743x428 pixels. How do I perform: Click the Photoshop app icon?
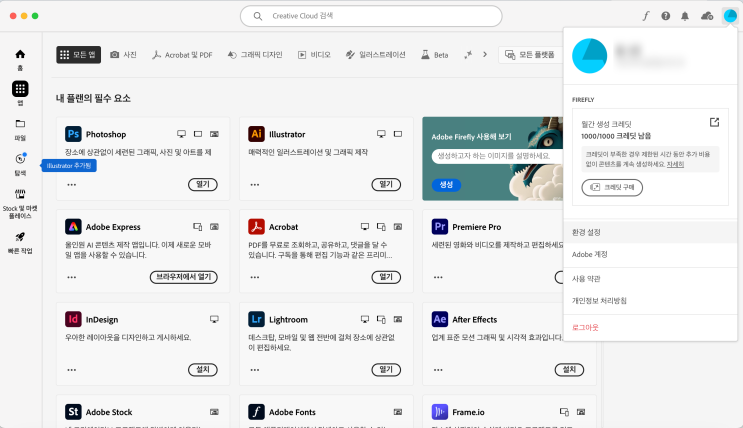point(73,134)
